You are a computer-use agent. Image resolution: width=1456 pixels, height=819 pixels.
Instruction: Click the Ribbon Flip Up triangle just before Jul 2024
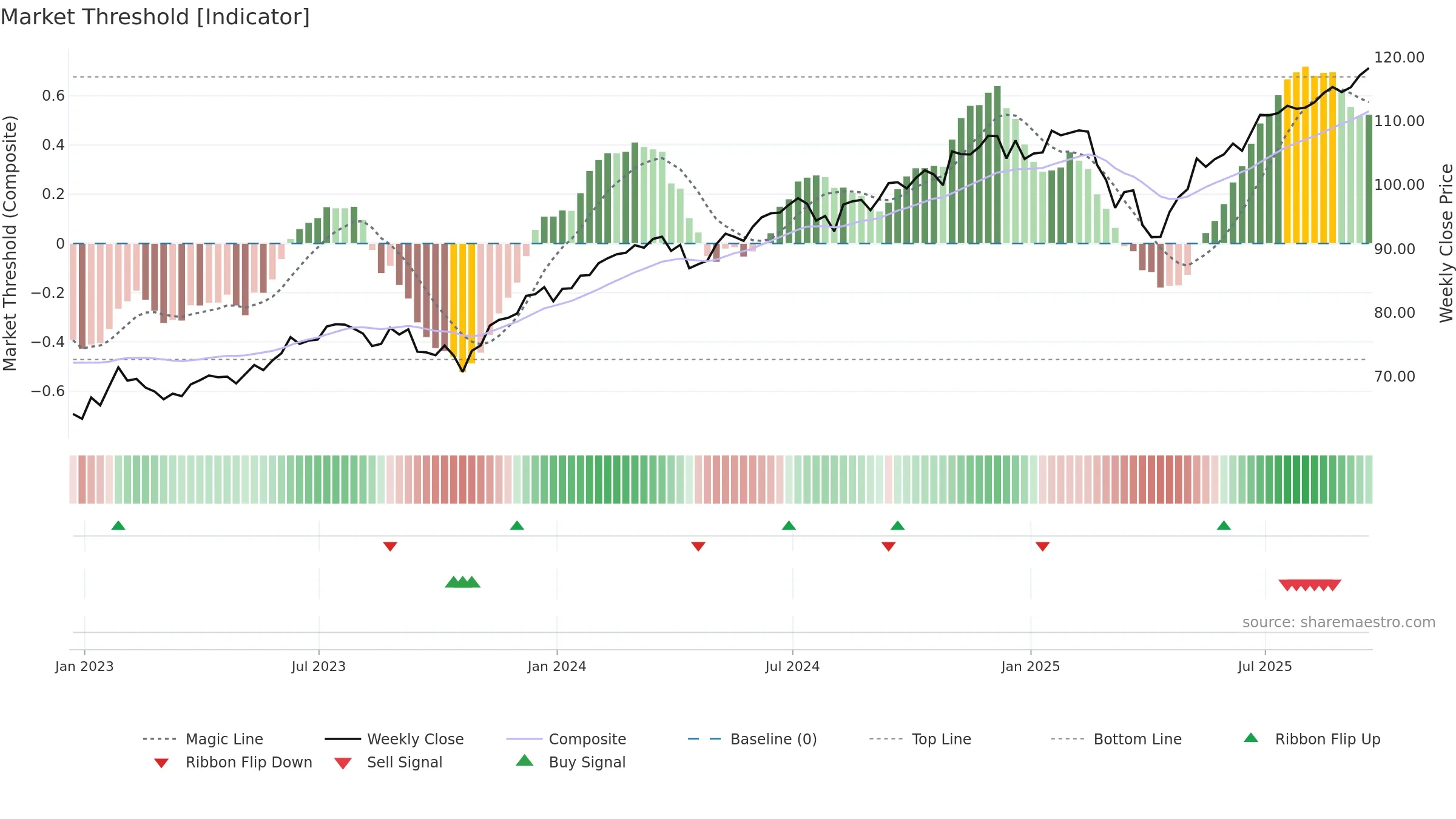[789, 525]
